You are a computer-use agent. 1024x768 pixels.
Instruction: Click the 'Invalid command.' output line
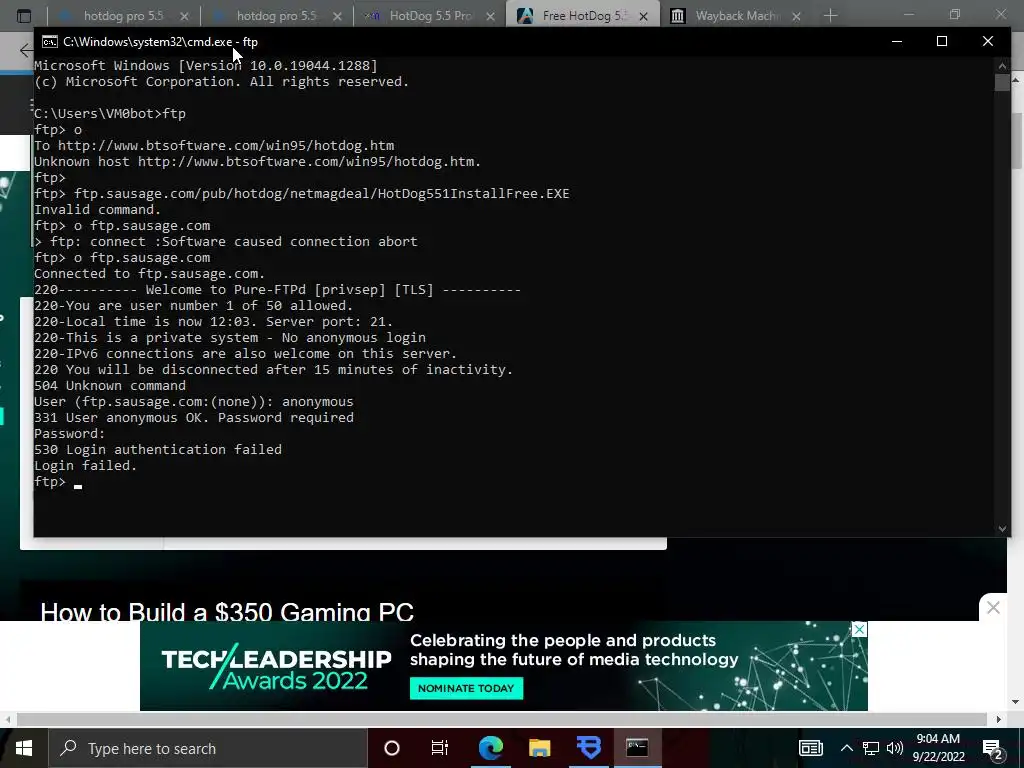click(97, 210)
